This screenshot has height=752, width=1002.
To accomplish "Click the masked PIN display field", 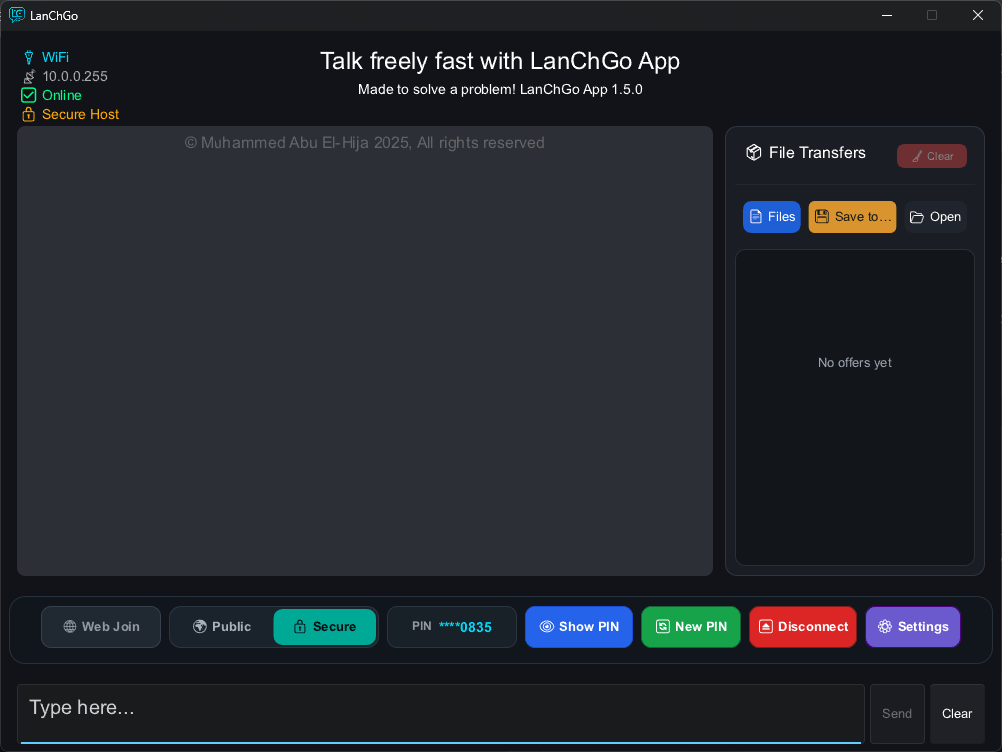I will pyautogui.click(x=452, y=627).
